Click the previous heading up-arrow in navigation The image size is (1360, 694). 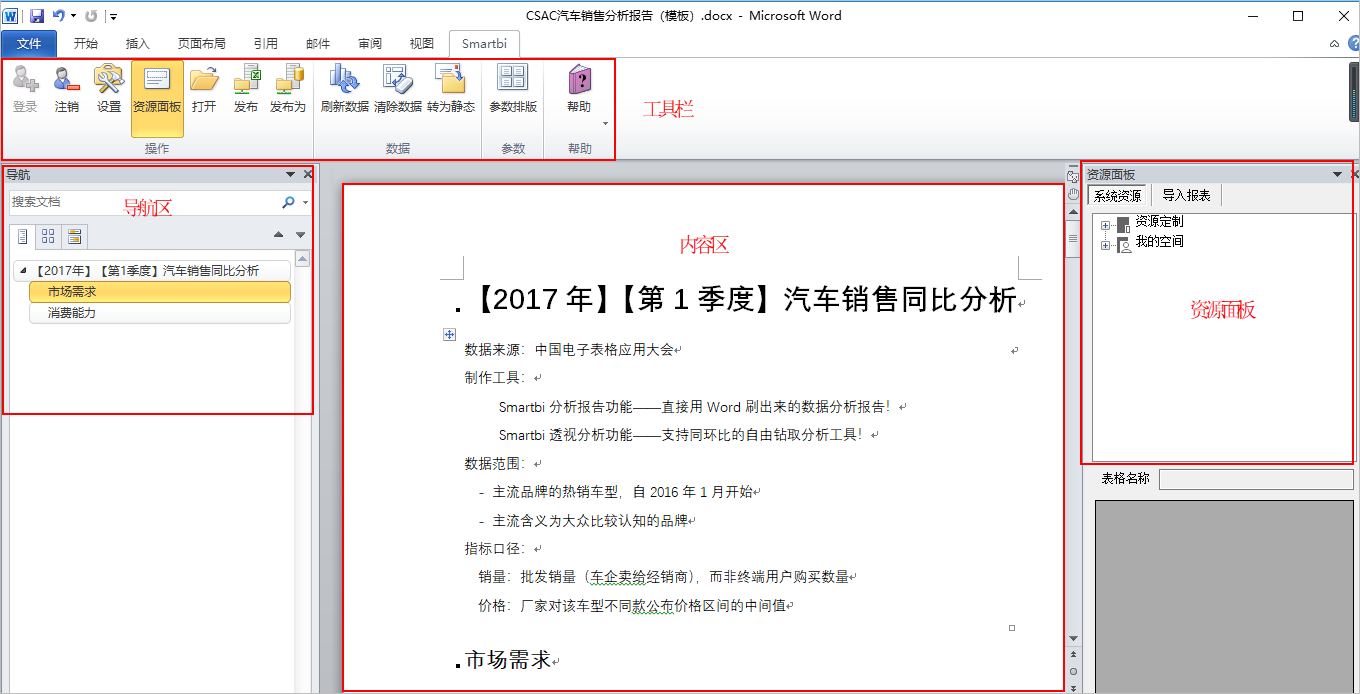[x=279, y=235]
